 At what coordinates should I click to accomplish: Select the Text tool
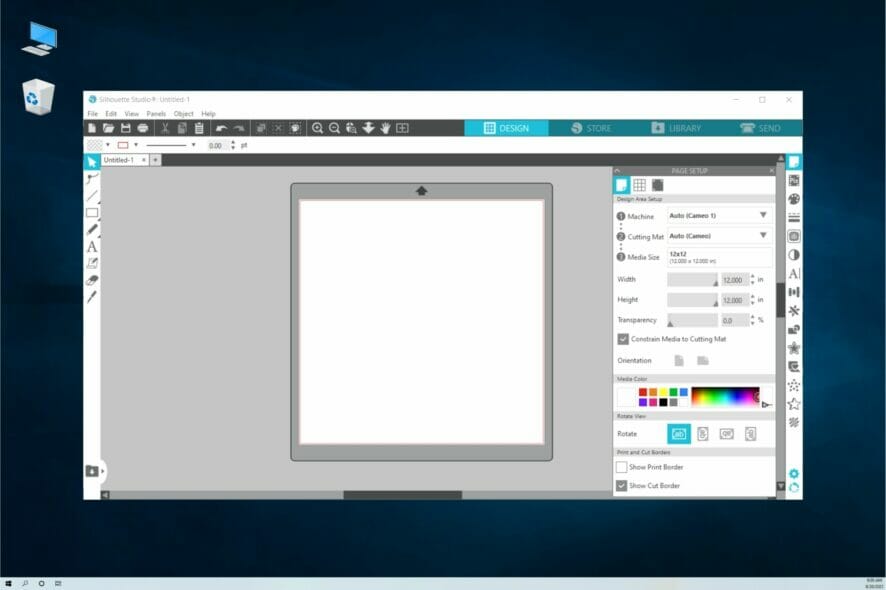coord(92,246)
